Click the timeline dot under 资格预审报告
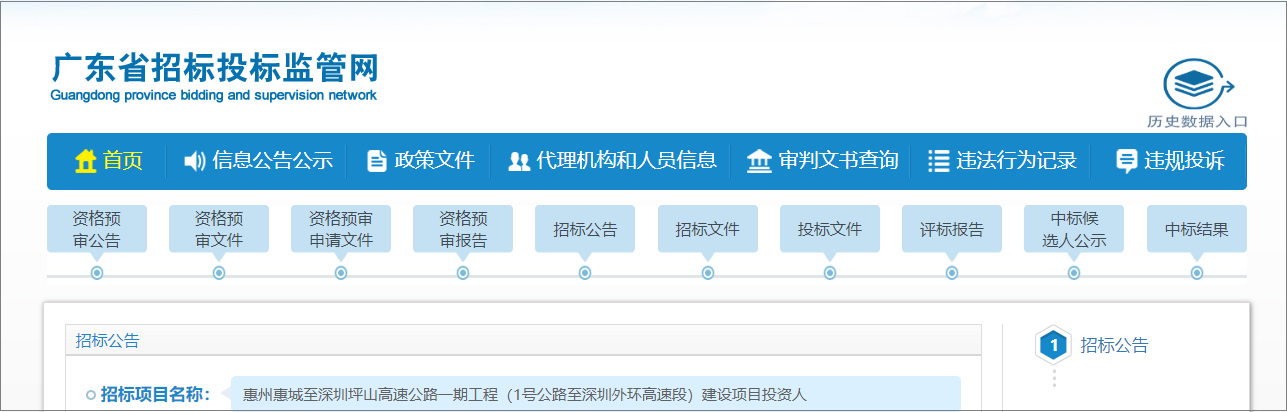1287x412 pixels. tap(463, 273)
